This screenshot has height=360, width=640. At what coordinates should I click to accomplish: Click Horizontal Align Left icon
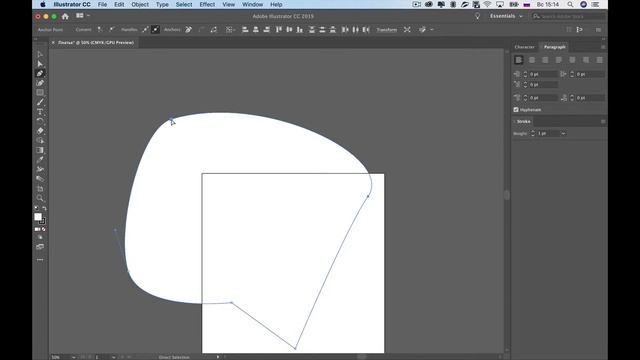(x=245, y=29)
